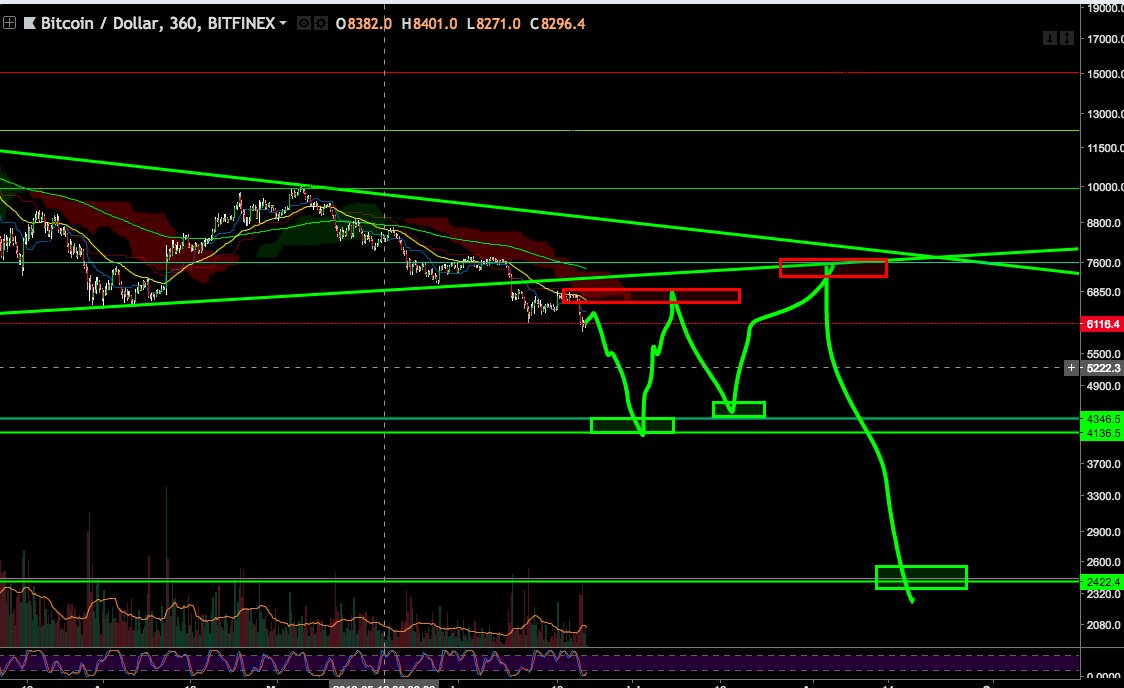Click the high value H8401.0
Image resolution: width=1124 pixels, height=688 pixels.
coord(429,24)
